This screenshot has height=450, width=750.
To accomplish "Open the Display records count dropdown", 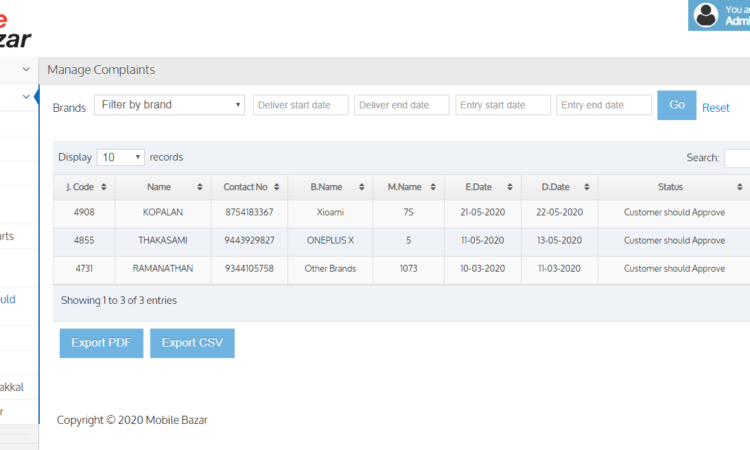I will click(121, 158).
